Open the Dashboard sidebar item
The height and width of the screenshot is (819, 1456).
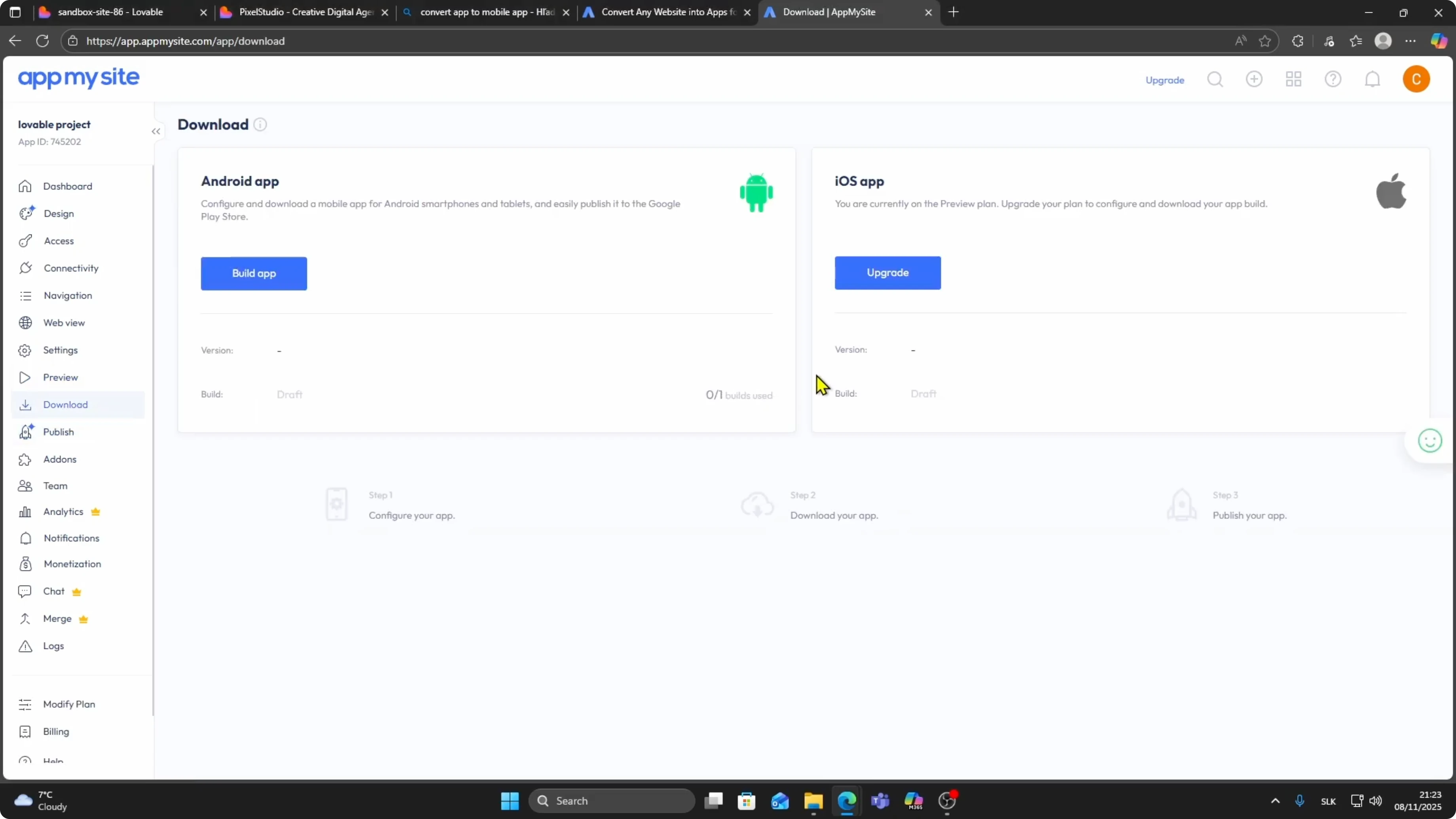(67, 186)
